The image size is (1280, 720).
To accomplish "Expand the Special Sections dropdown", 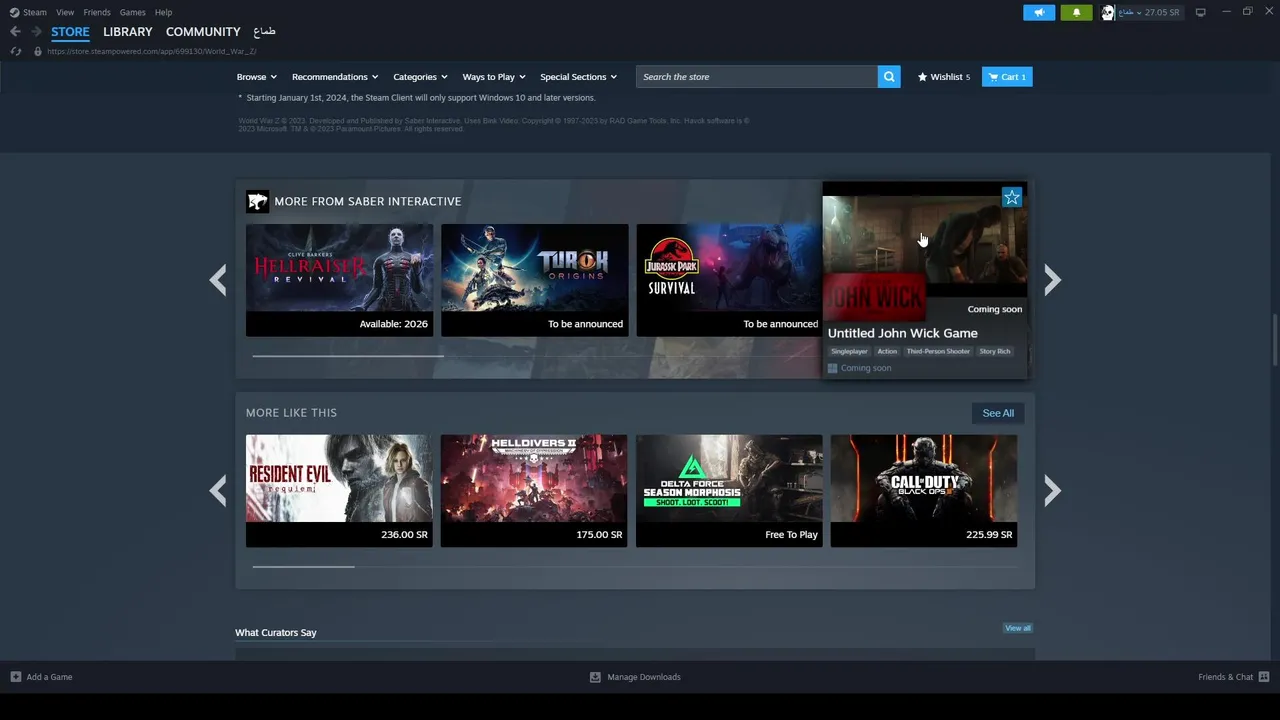I will [x=578, y=77].
